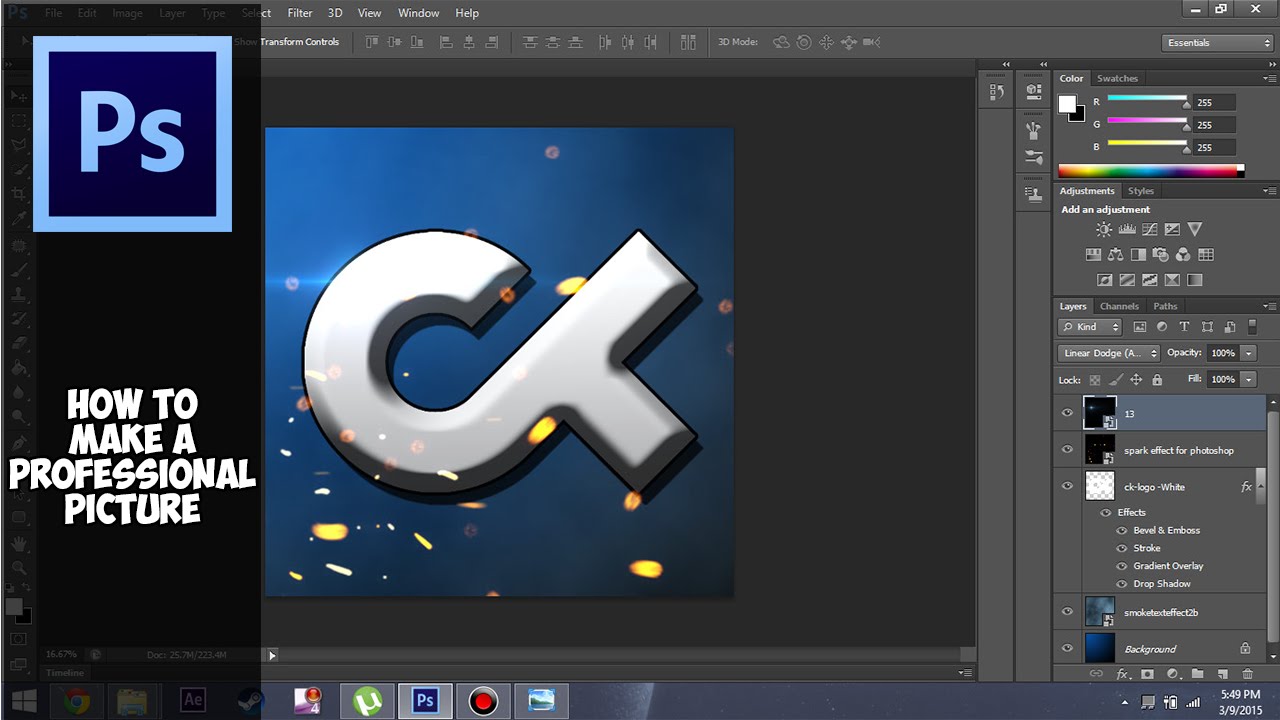The width and height of the screenshot is (1280, 720).
Task: Open the Kind filter dropdown
Action: tap(1091, 327)
